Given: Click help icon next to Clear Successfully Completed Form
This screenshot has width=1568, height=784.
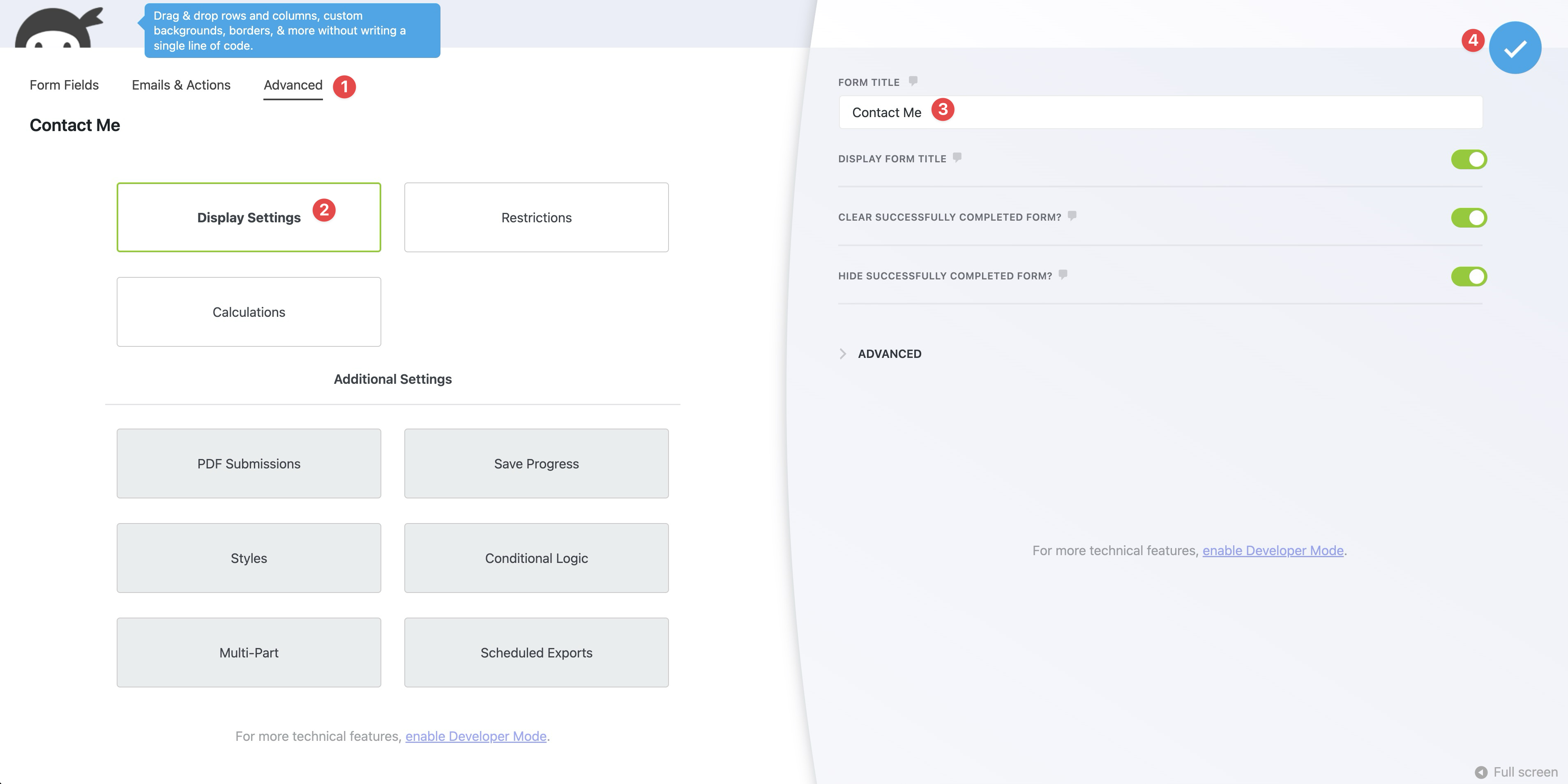Looking at the screenshot, I should click(x=1072, y=216).
